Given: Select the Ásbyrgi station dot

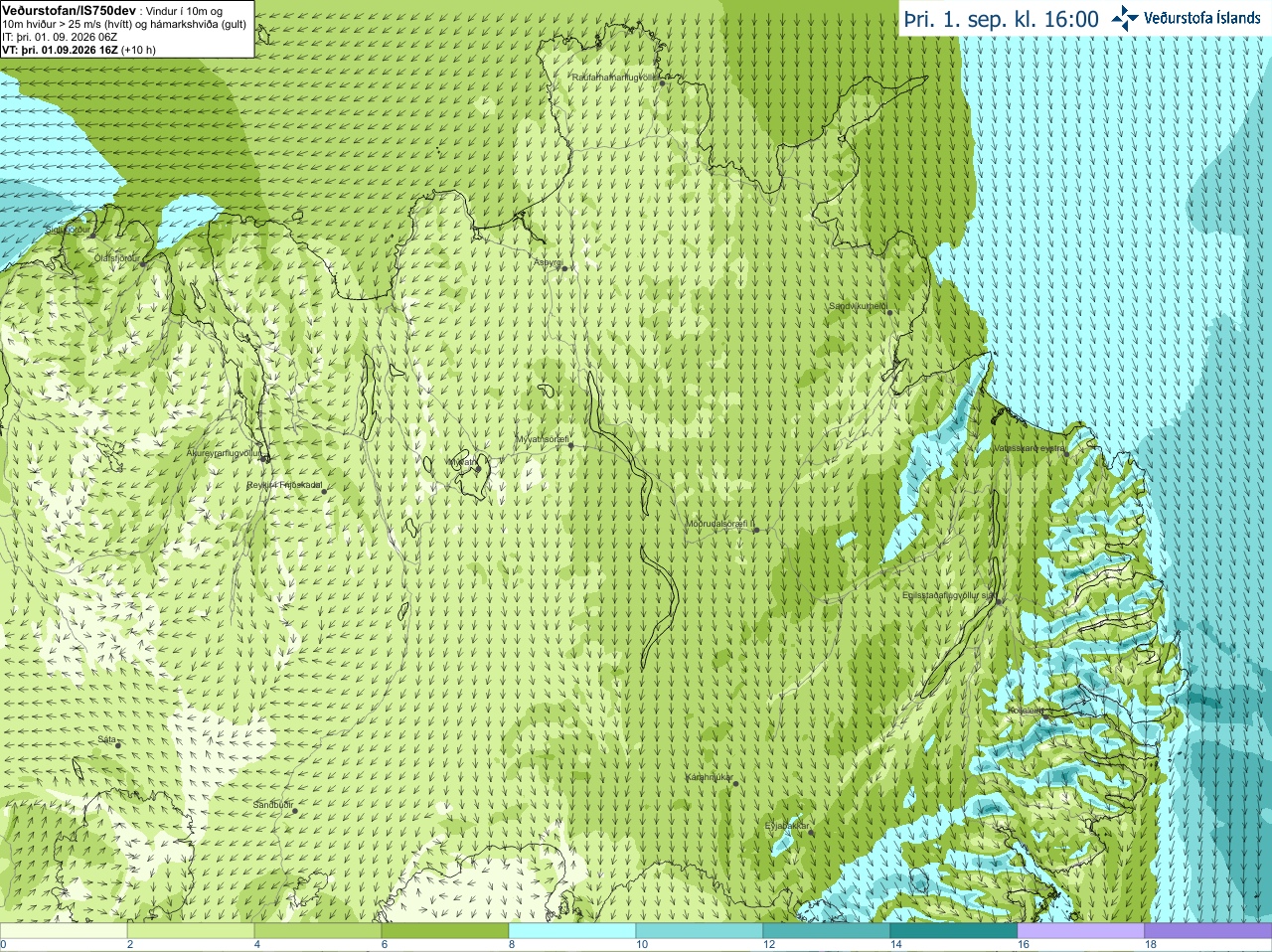Looking at the screenshot, I should [x=563, y=268].
